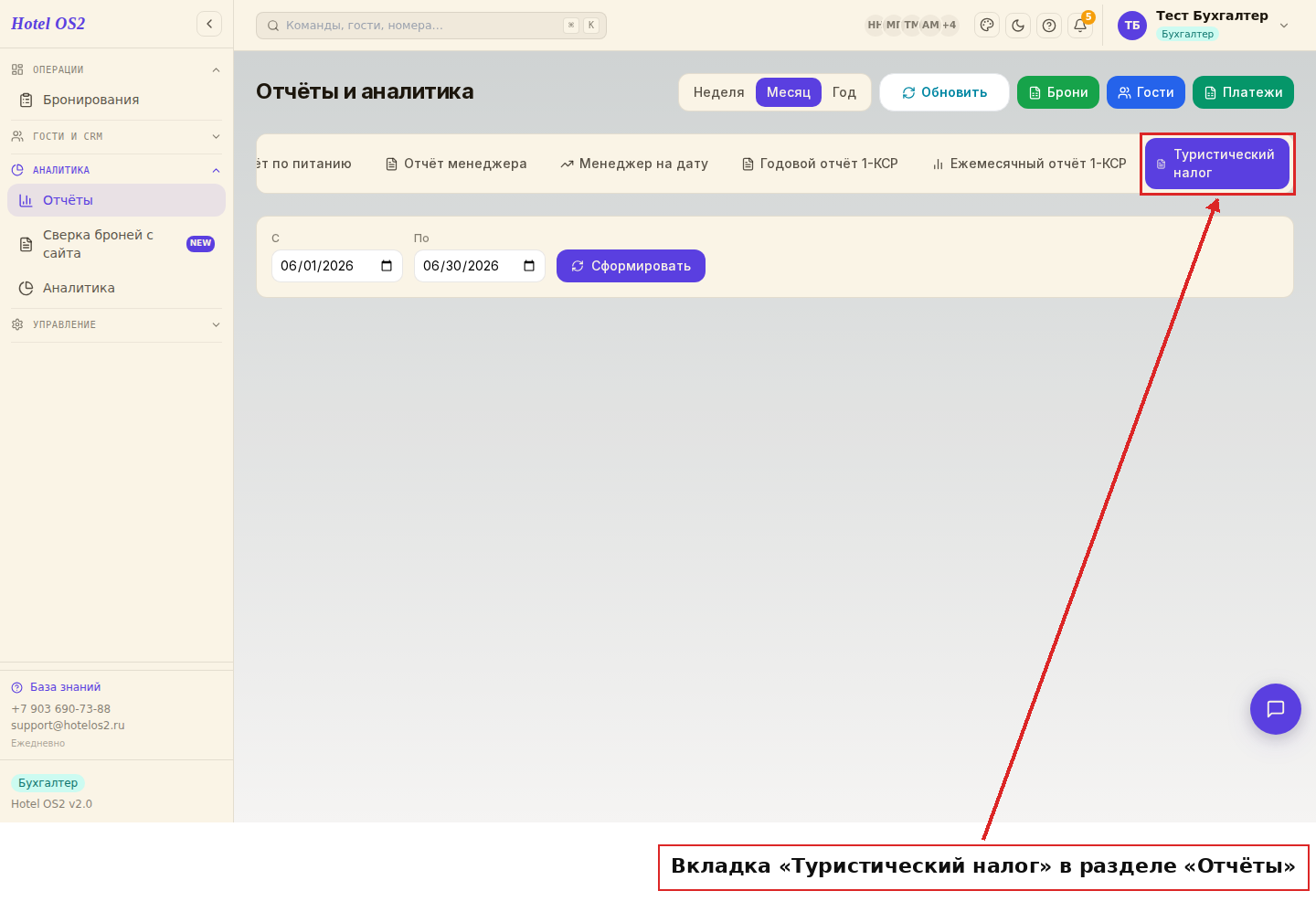Select the Месяц period
Viewport: 1316px width, 912px height.
tap(789, 92)
